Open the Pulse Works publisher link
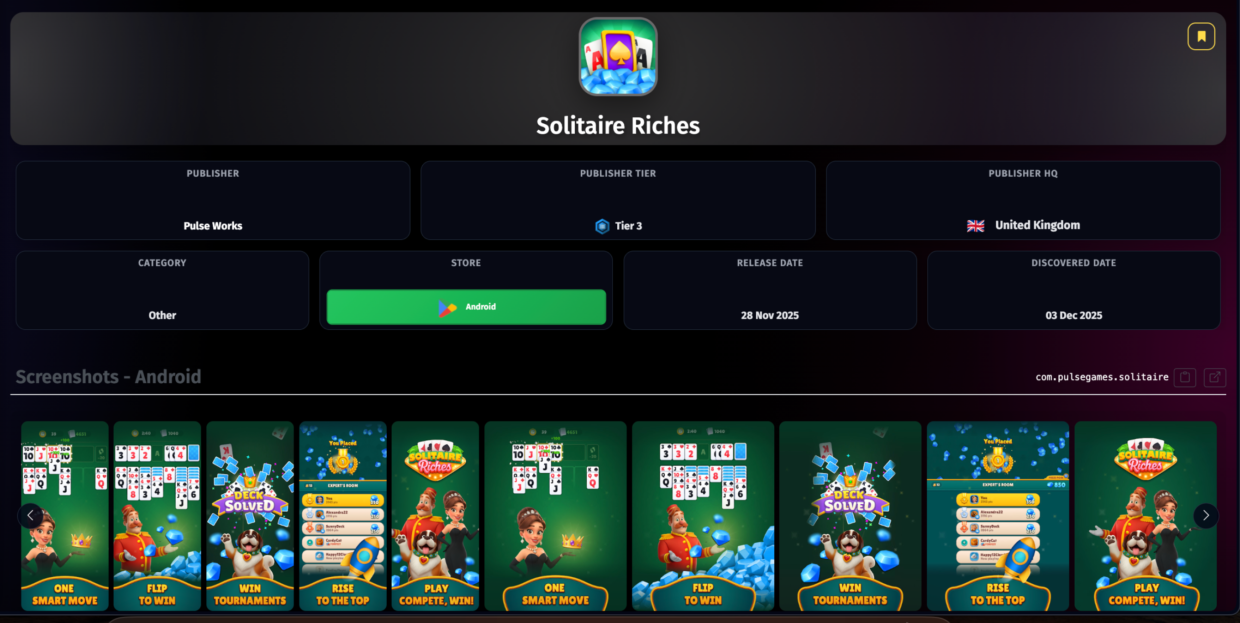The width and height of the screenshot is (1240, 623). click(x=213, y=226)
